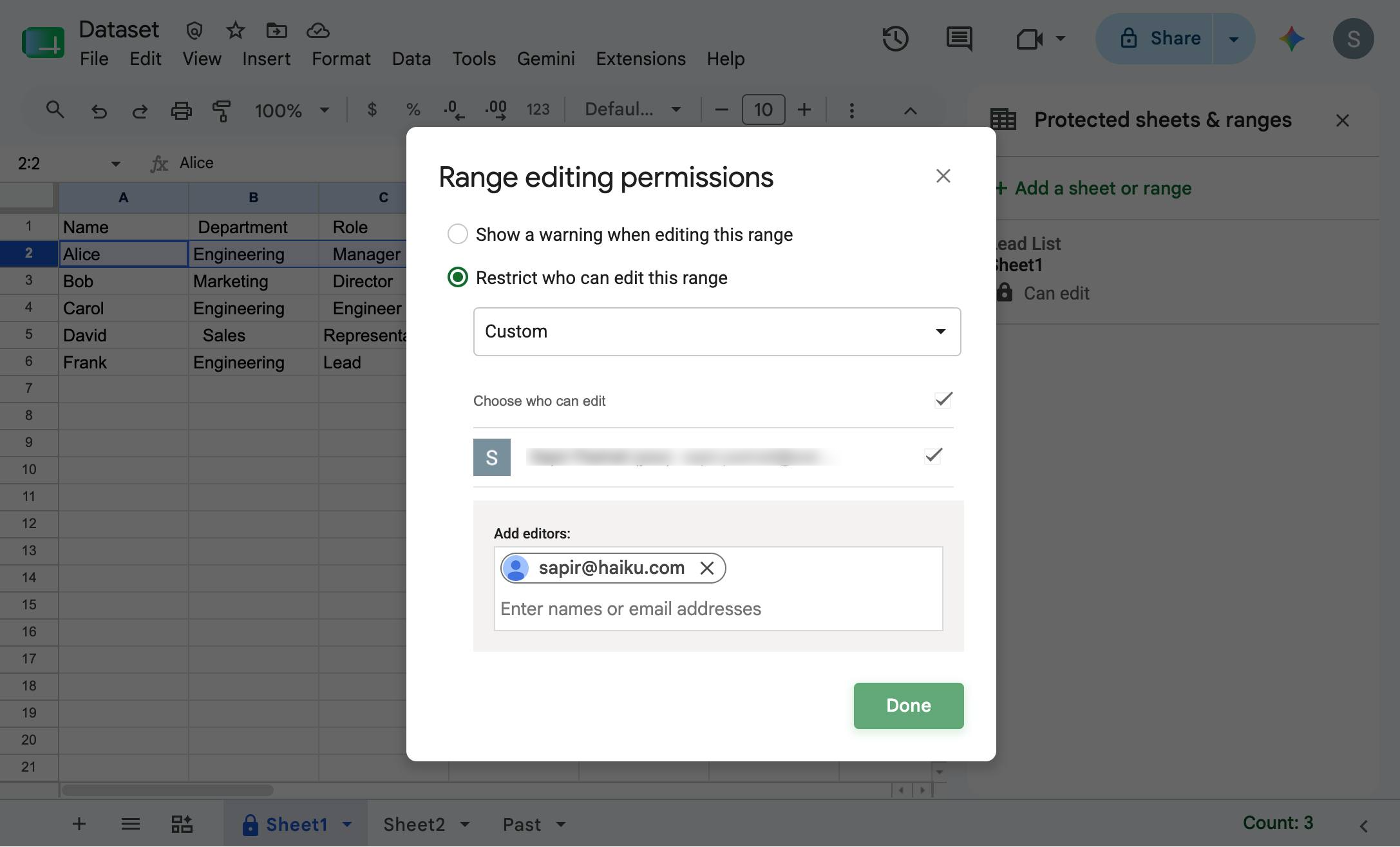Increase font size plus button
Viewport: 1400px width, 847px height.
click(x=804, y=110)
